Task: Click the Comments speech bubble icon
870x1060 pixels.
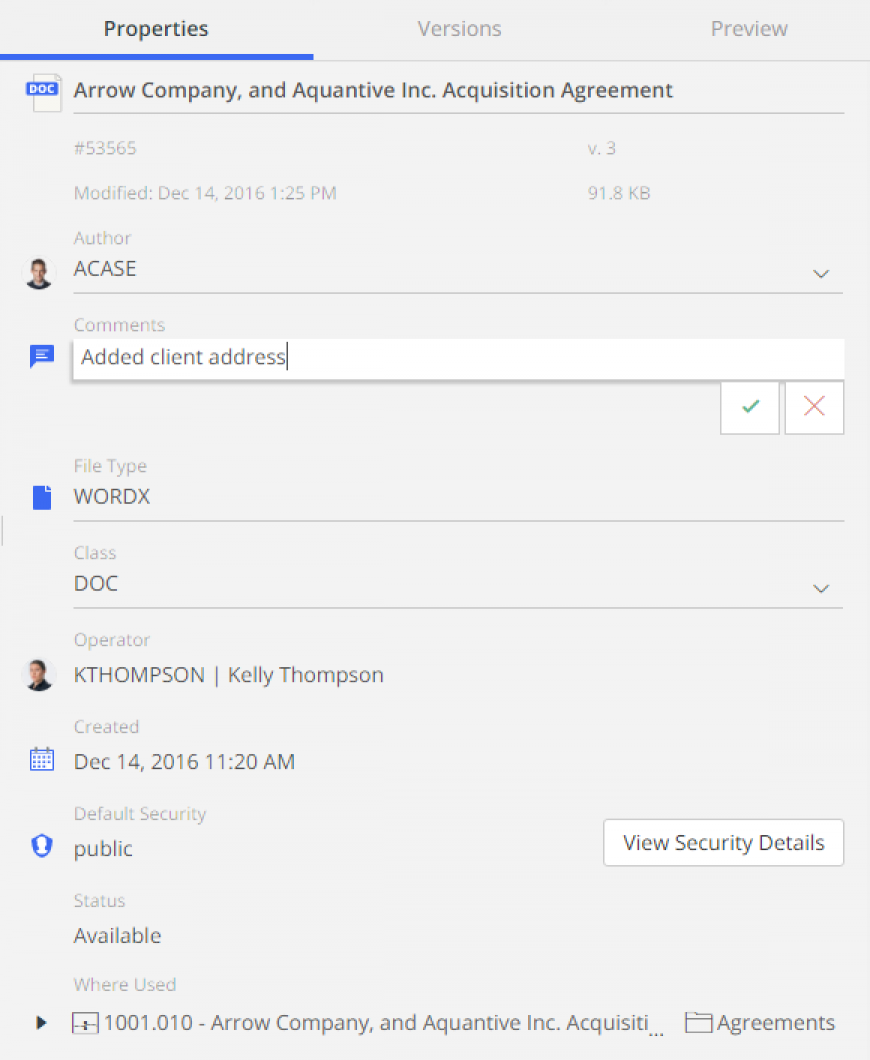Action: pos(42,356)
